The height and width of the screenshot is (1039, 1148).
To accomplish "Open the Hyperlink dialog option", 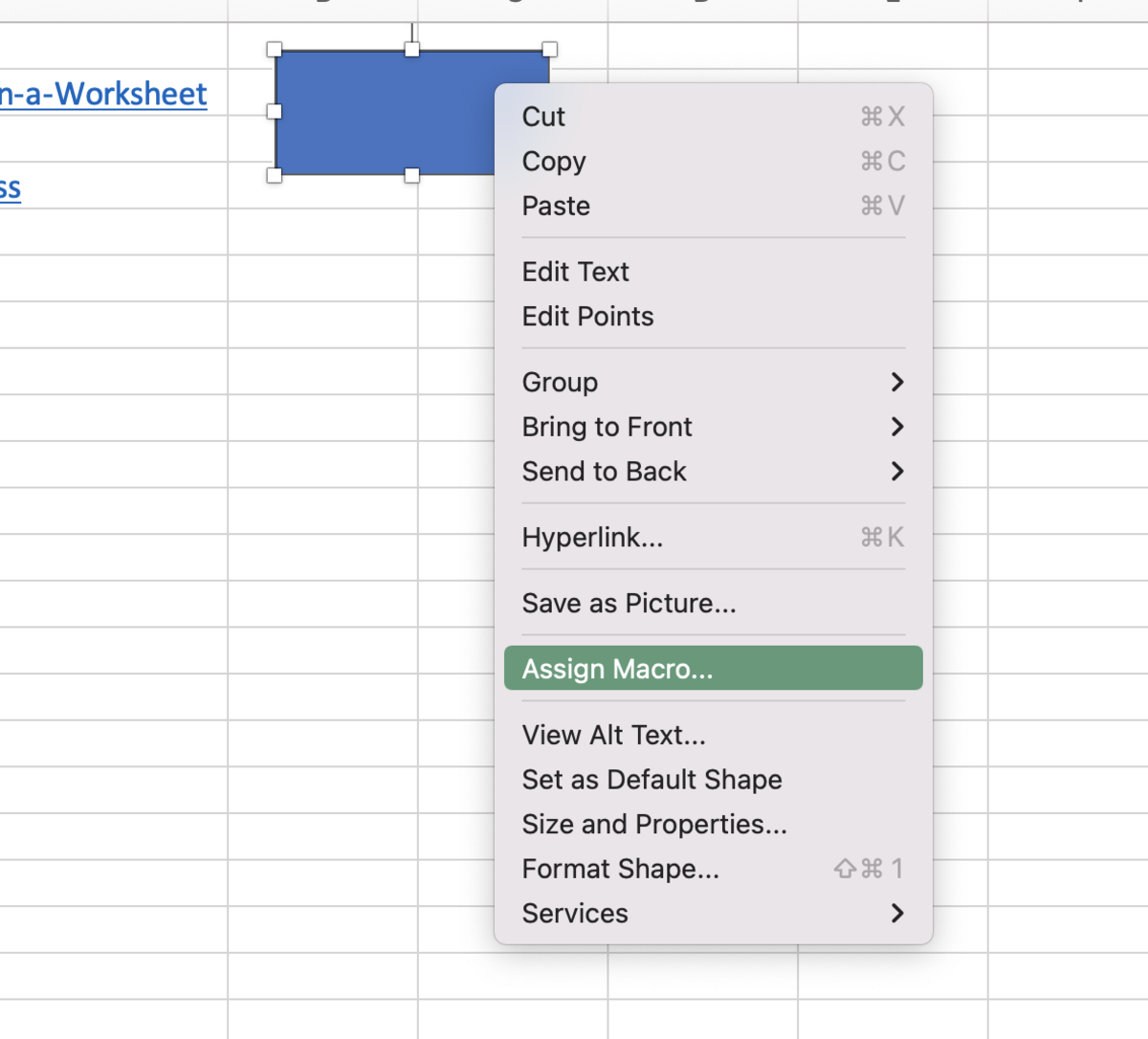I will pos(713,538).
